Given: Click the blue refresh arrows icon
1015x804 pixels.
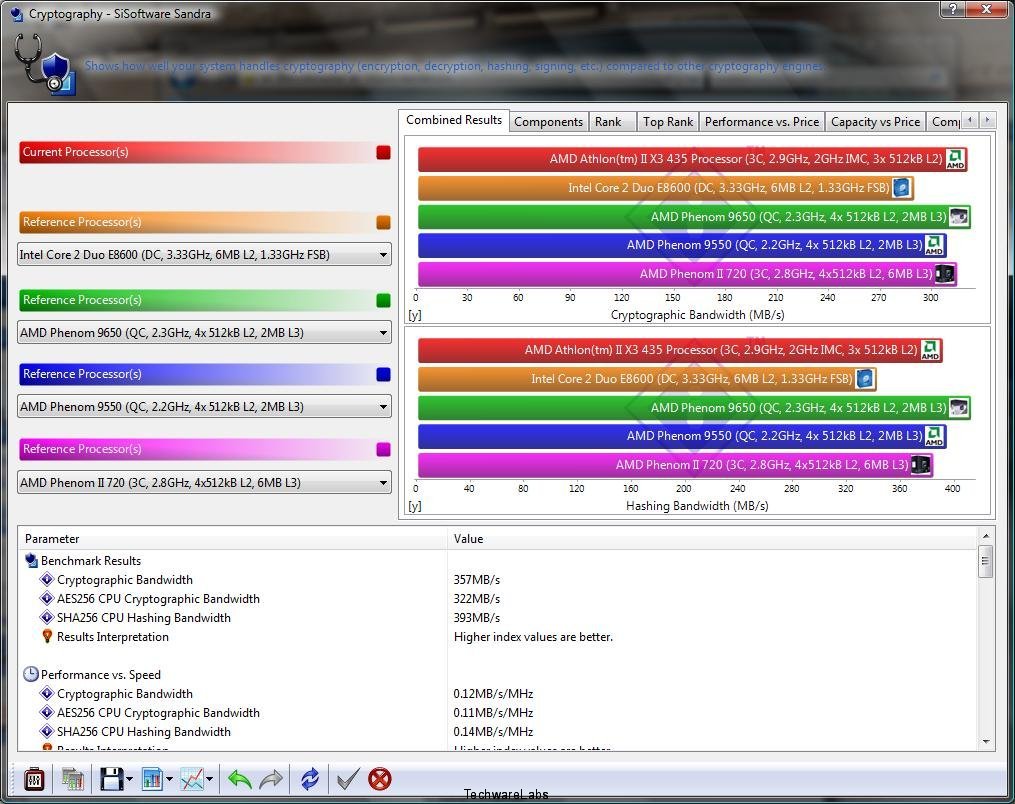Looking at the screenshot, I should click(x=309, y=779).
